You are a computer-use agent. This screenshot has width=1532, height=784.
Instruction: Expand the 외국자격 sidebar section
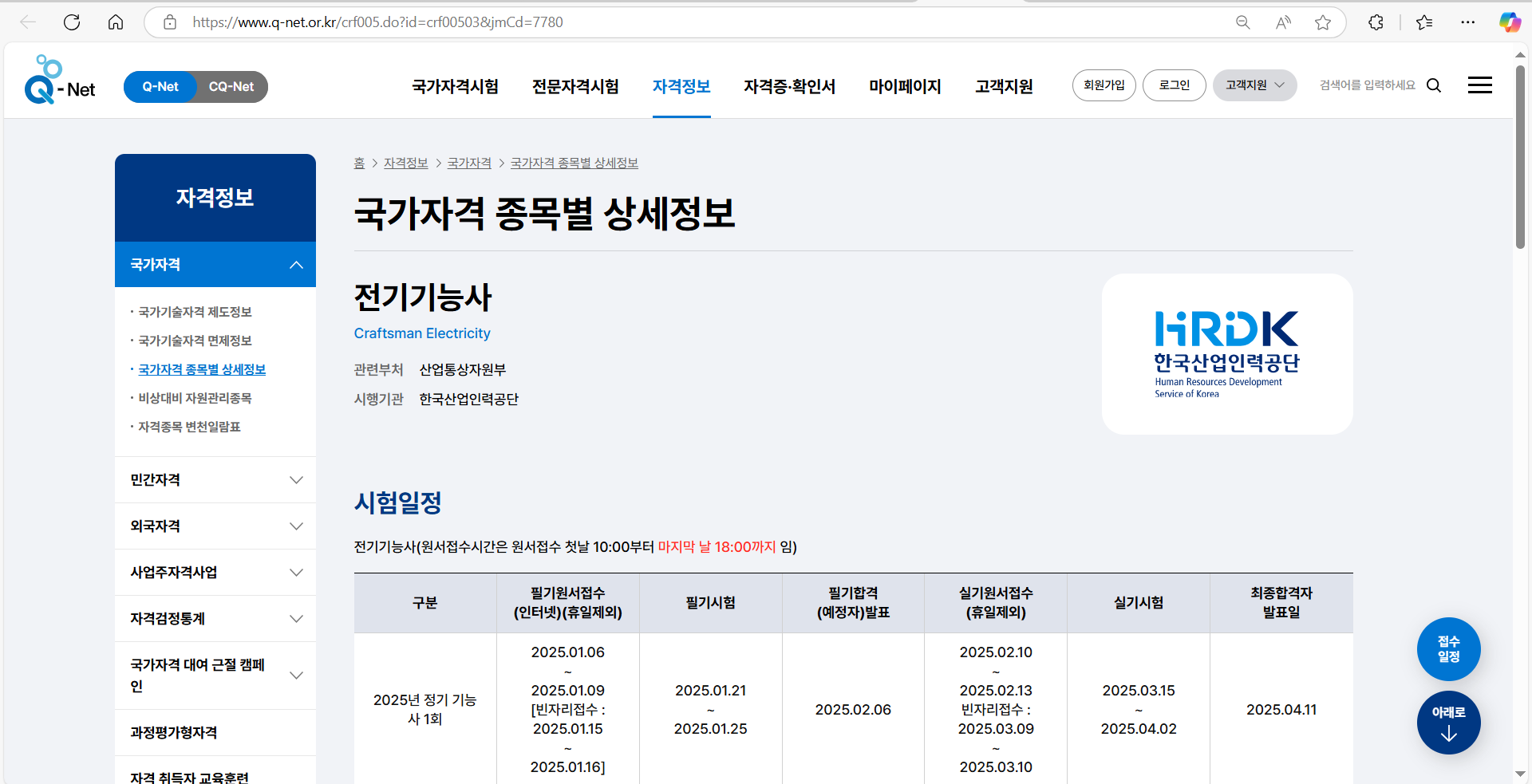(215, 526)
